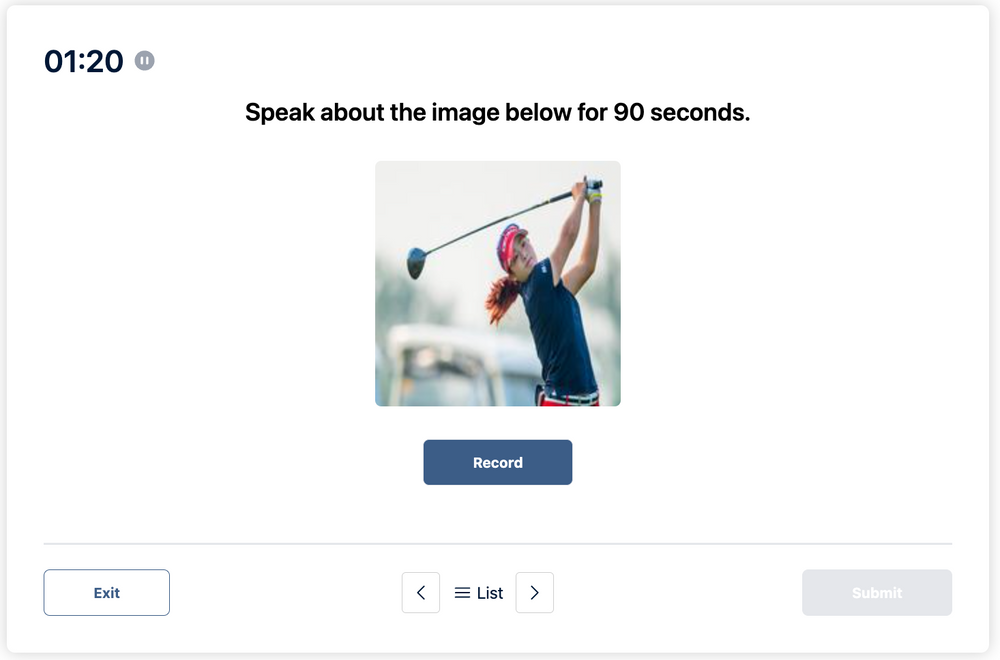Click the greyed-out Submit button
Viewport: 1000px width, 660px height.
click(877, 593)
